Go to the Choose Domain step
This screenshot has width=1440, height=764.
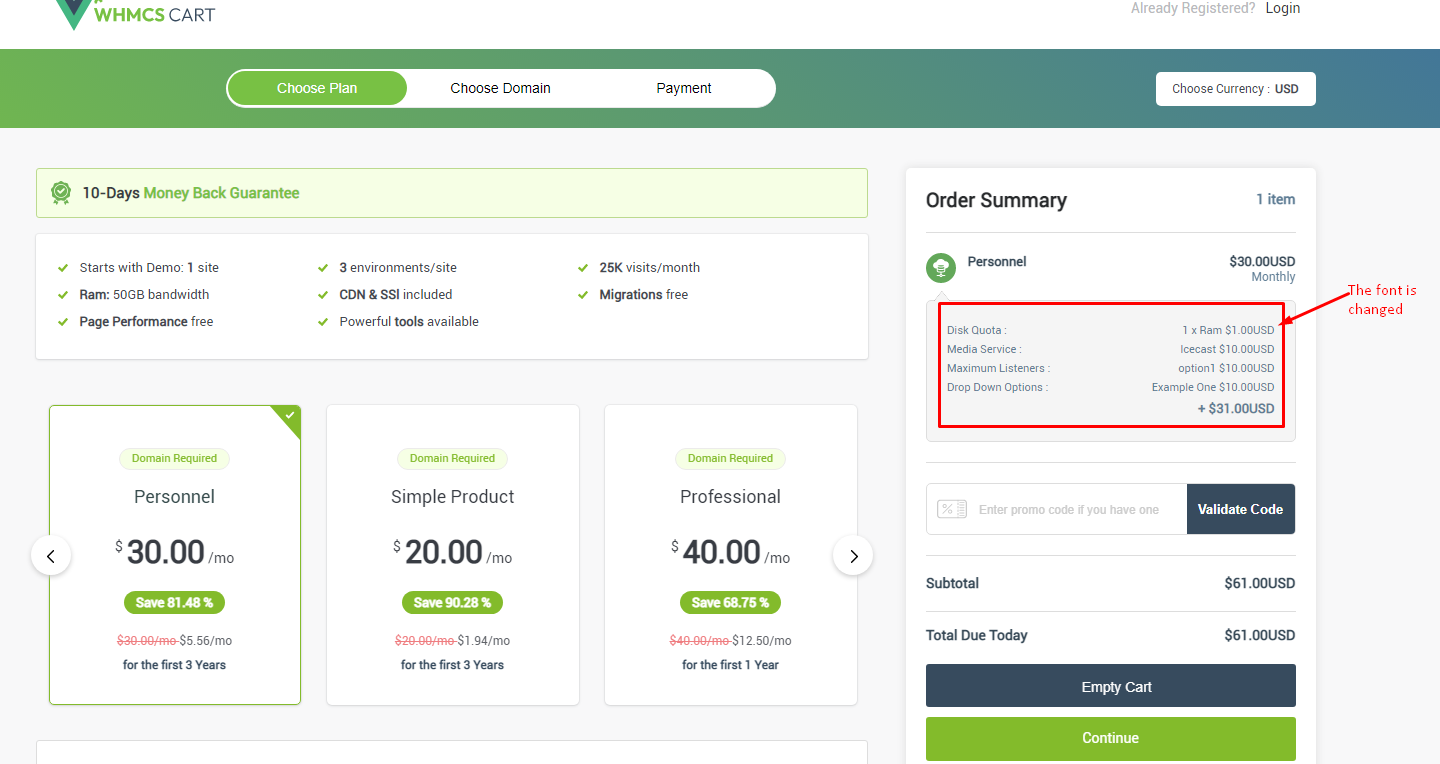click(500, 88)
